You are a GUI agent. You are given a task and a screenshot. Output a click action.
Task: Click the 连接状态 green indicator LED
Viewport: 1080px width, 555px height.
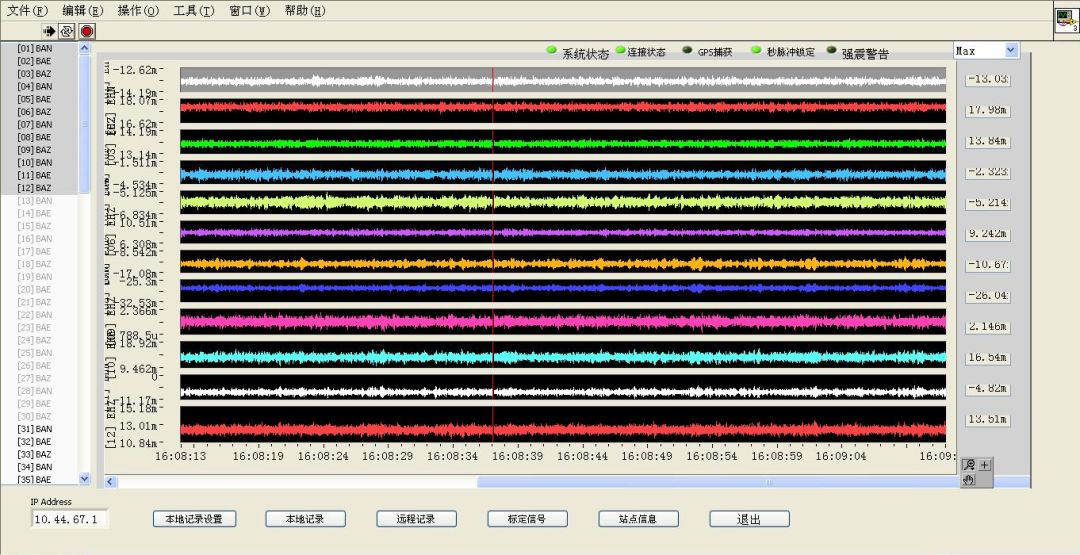pyautogui.click(x=620, y=50)
